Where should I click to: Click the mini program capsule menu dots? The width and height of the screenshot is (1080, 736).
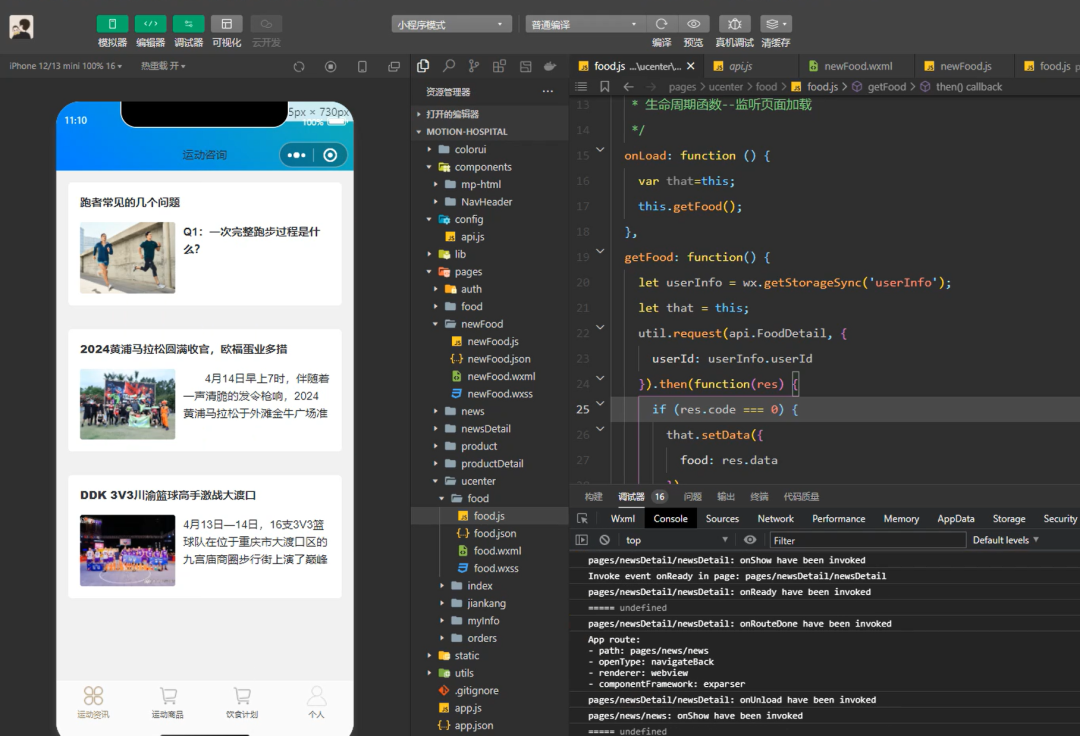coord(296,155)
